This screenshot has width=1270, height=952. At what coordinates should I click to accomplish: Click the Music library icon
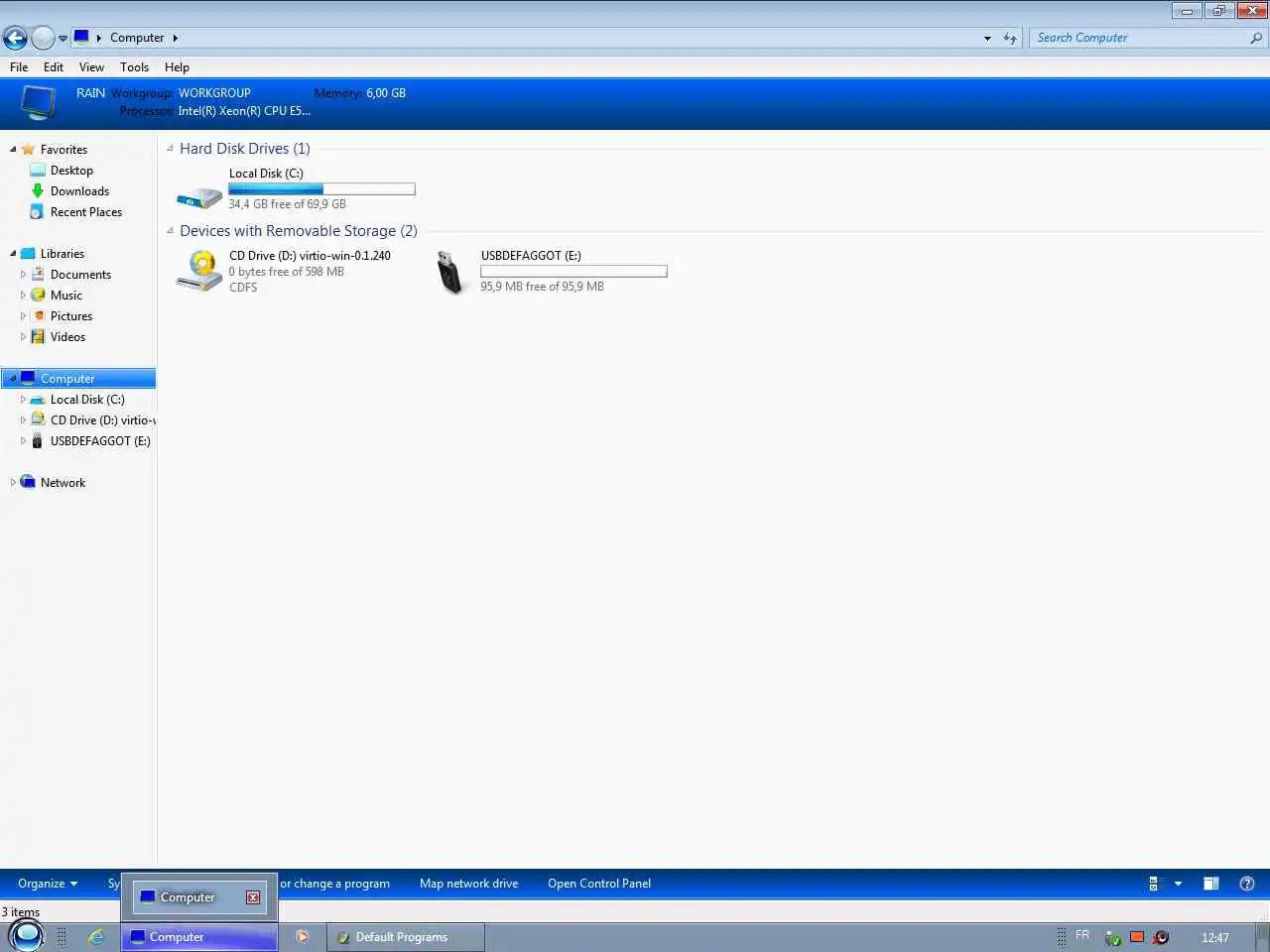click(38, 296)
